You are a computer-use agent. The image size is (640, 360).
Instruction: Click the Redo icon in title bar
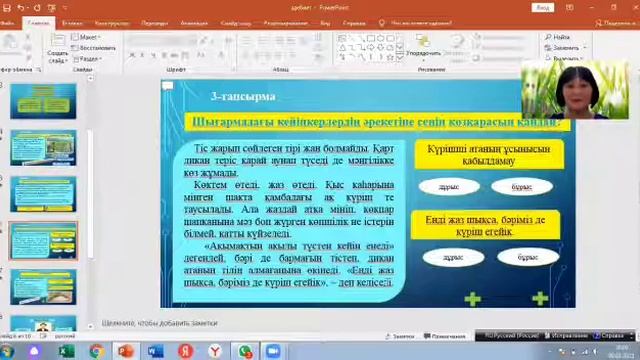tap(37, 7)
